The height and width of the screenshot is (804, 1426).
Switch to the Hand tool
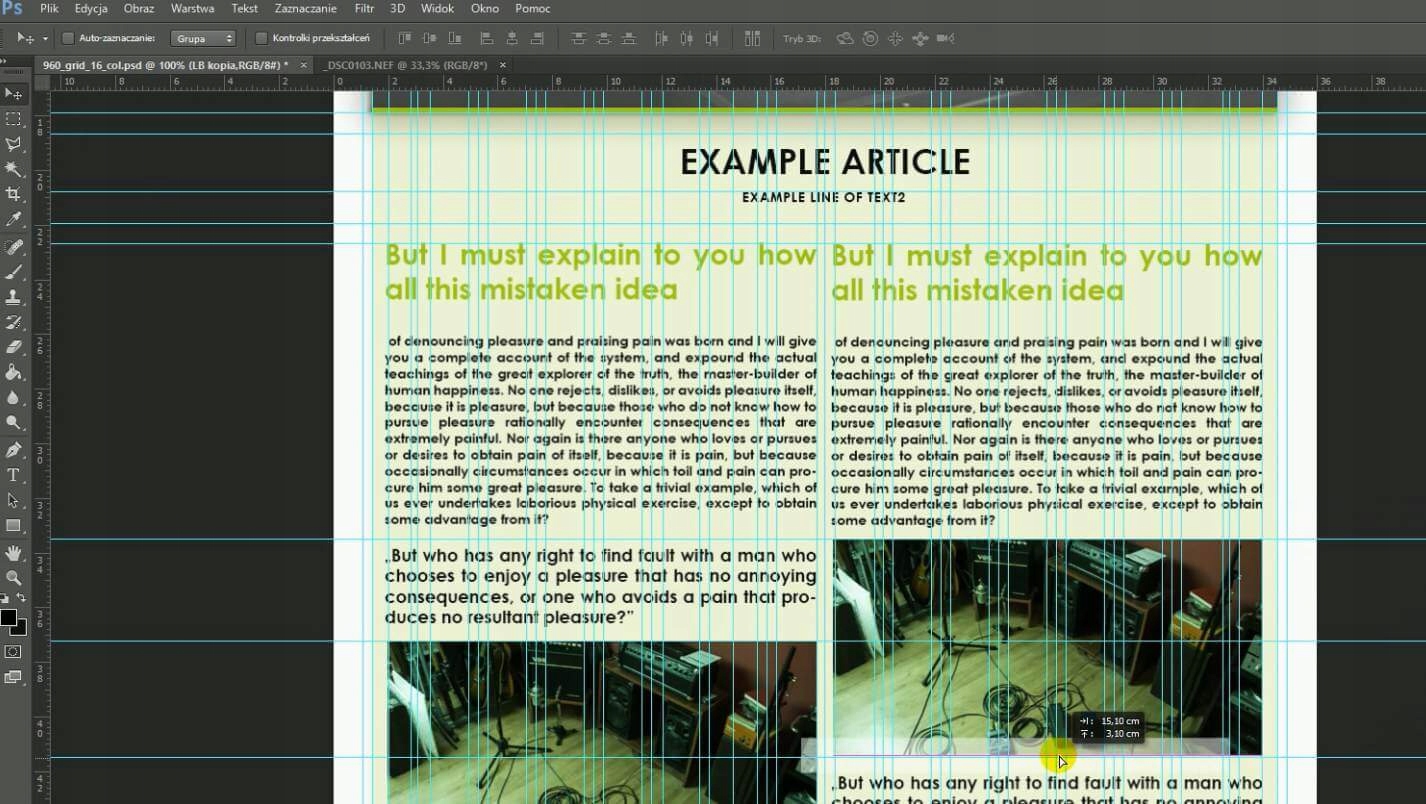[x=13, y=553]
